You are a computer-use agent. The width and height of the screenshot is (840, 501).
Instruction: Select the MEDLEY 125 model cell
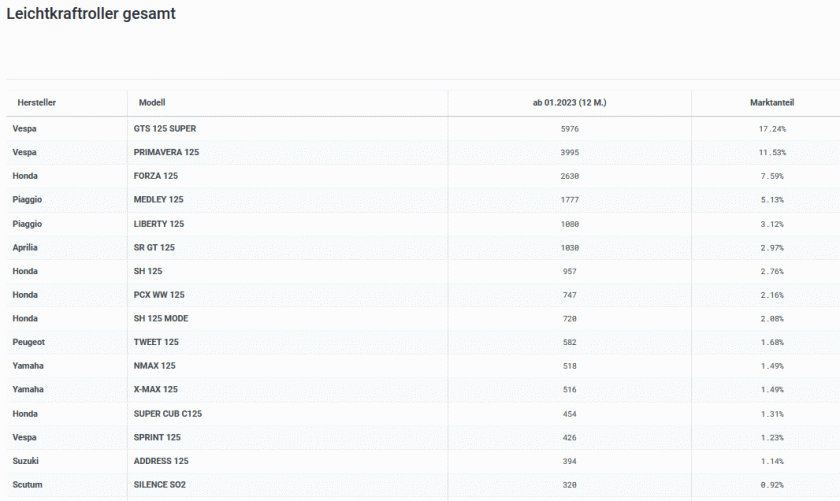[159, 199]
